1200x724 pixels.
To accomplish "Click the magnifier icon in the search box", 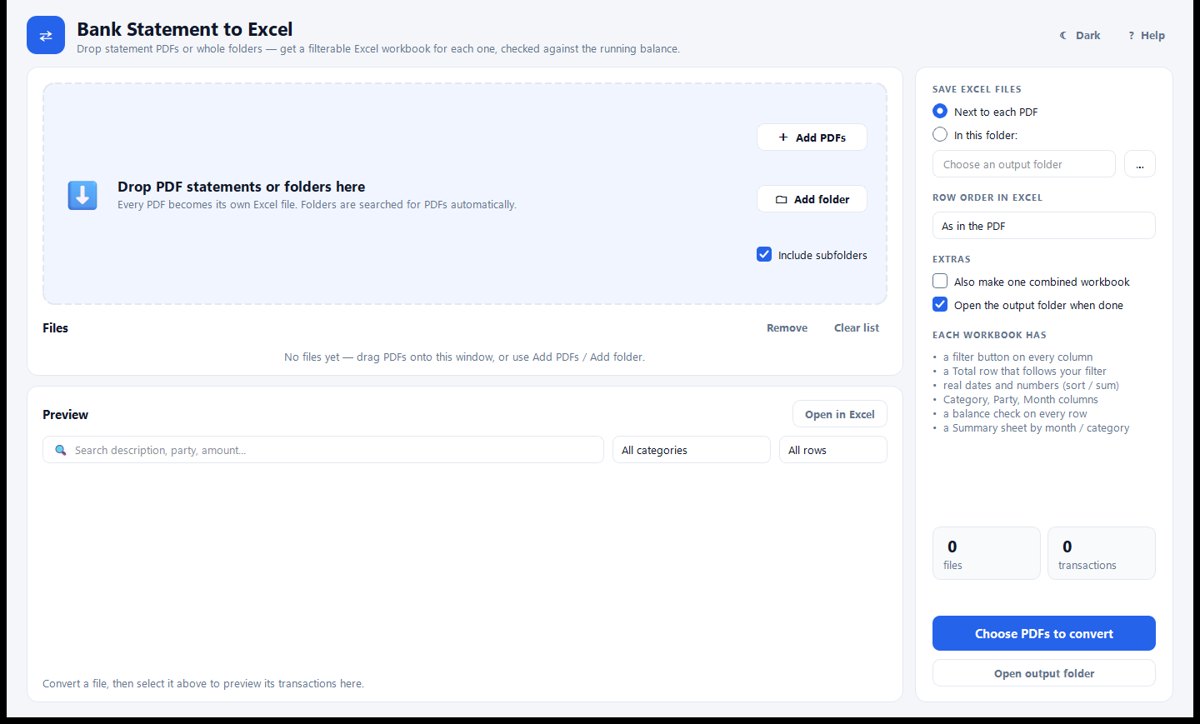I will (x=60, y=450).
